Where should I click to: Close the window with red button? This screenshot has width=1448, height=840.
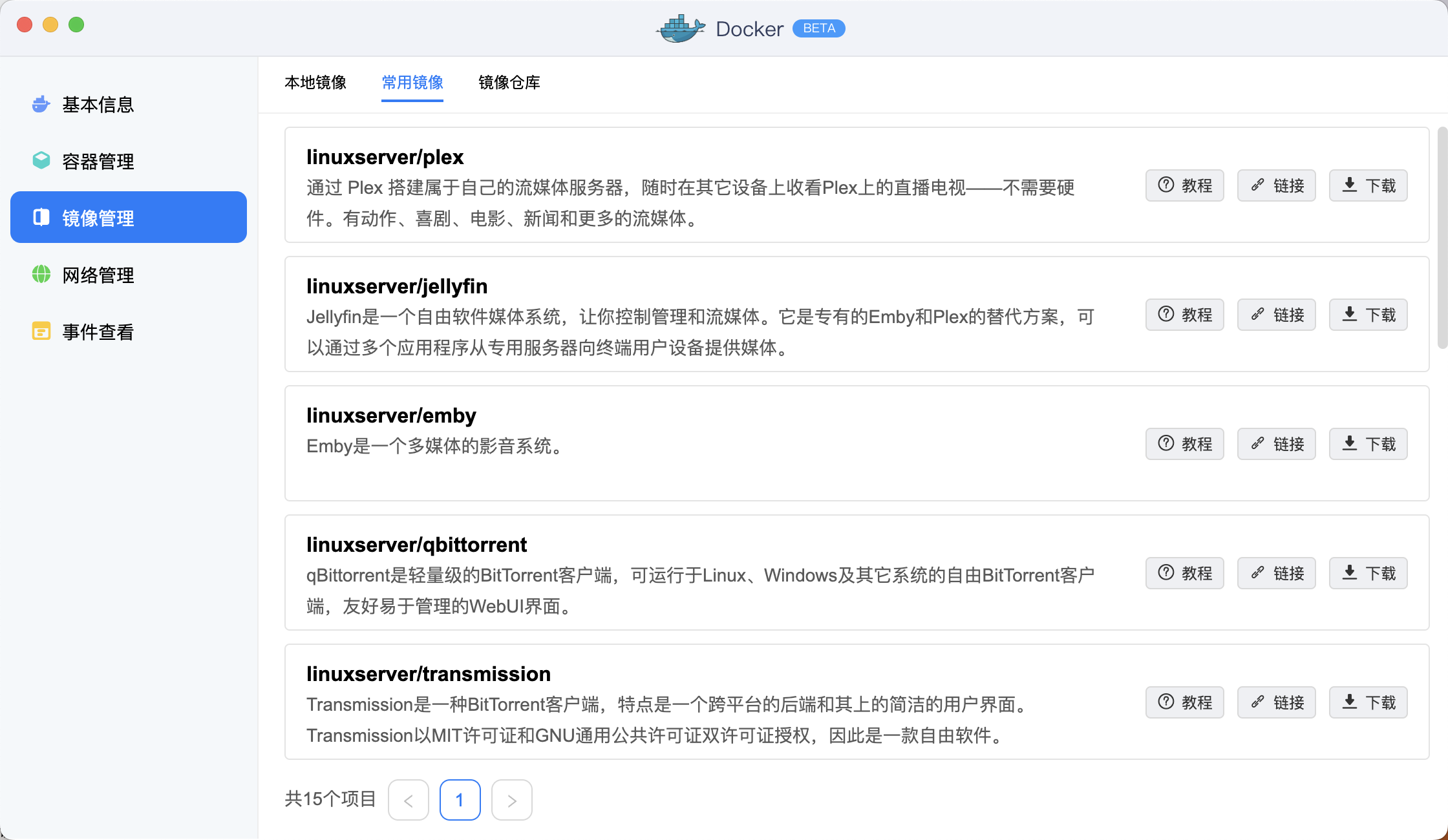25,25
